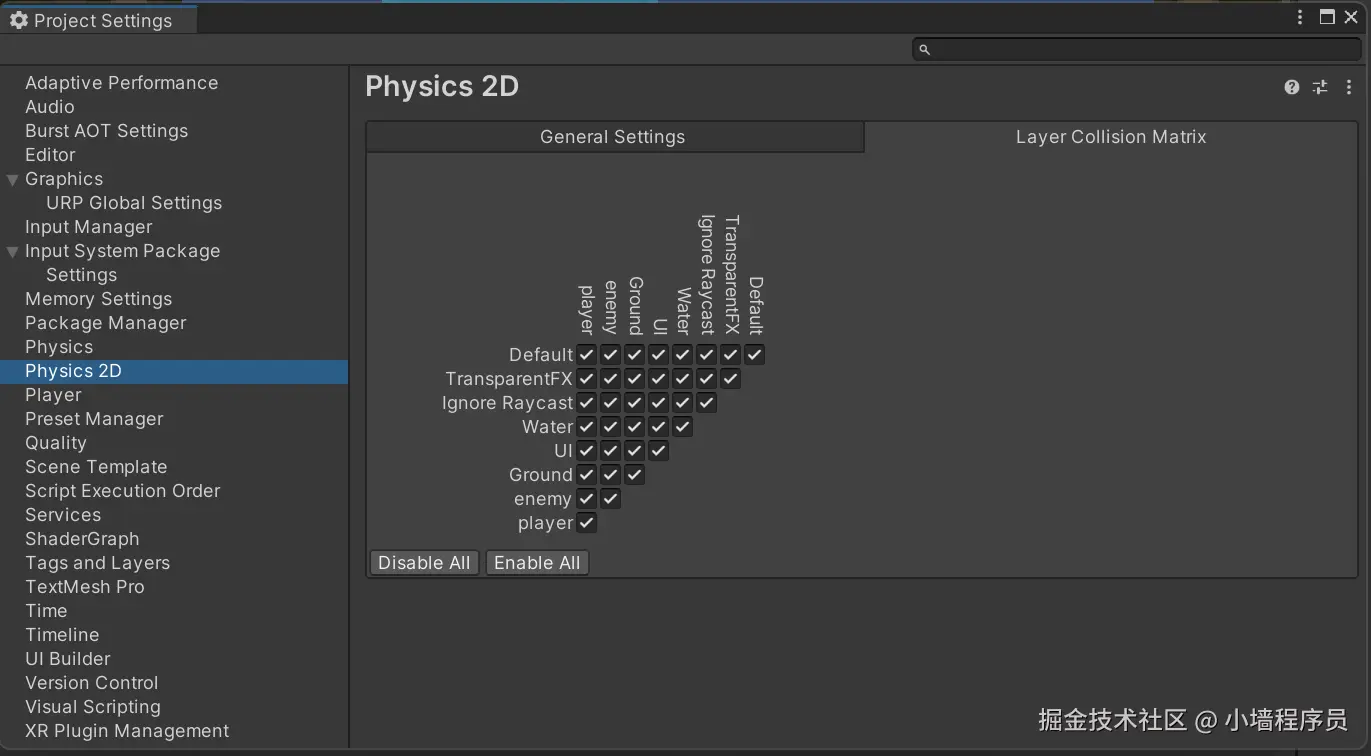Toggle Ground row, Ground column collision checkbox
Image resolution: width=1371 pixels, height=756 pixels.
pyautogui.click(x=635, y=475)
